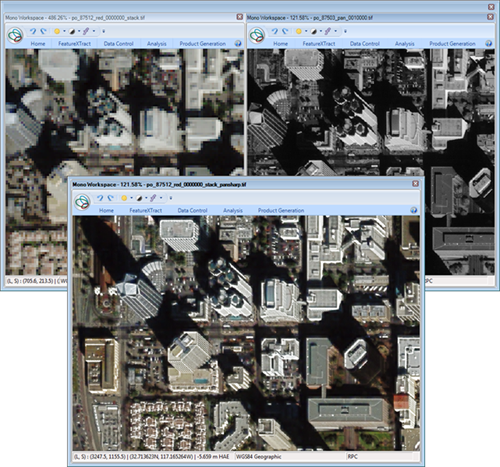500x467 pixels.
Task: Click undo arrow in pan window
Action: [x=274, y=31]
